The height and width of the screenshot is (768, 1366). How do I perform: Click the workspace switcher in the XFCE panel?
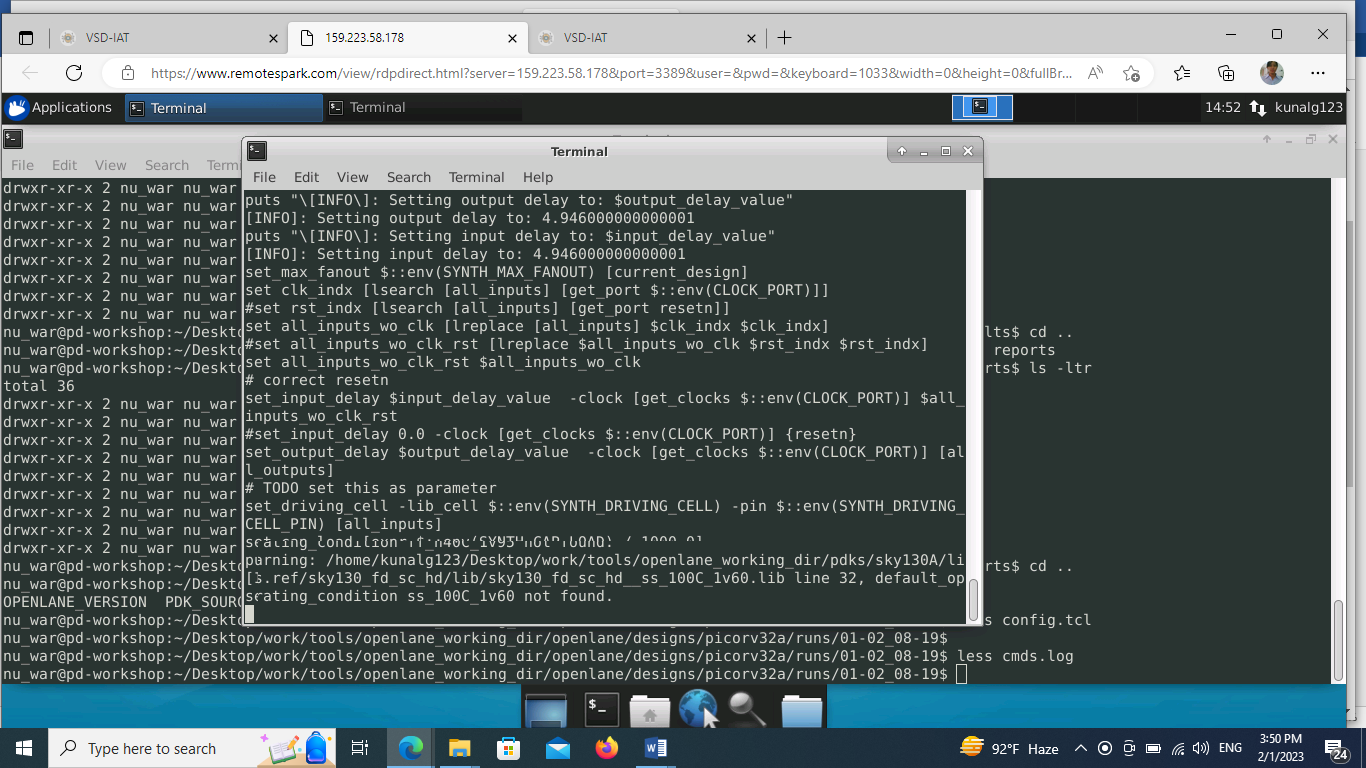pyautogui.click(x=983, y=107)
